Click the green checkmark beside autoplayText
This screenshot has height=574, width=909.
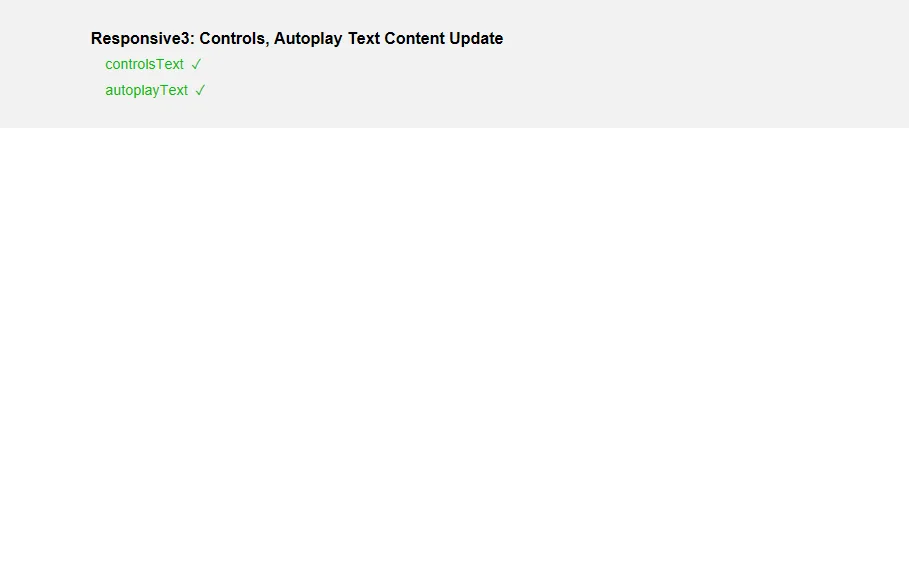[200, 90]
